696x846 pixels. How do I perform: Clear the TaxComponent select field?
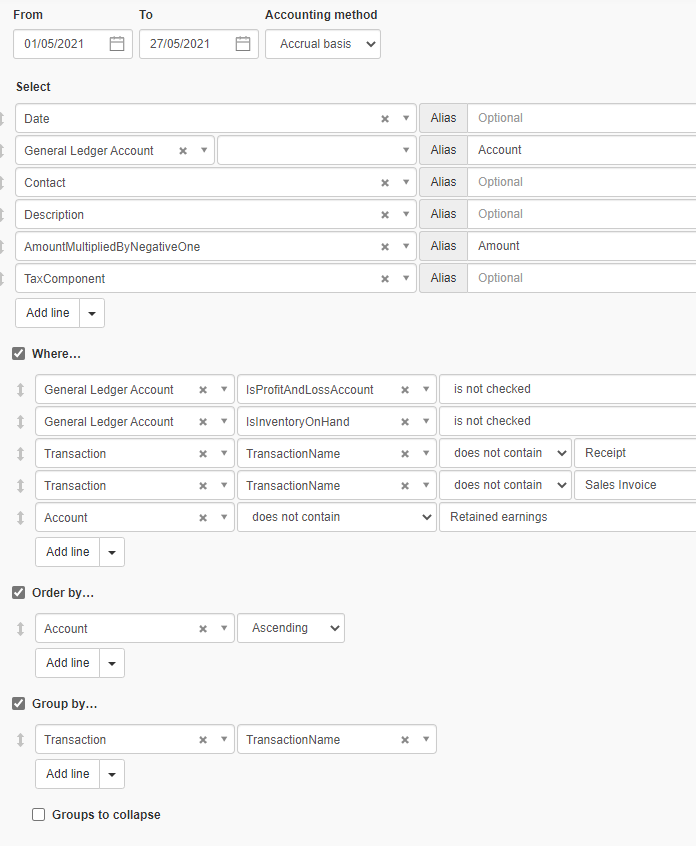pos(385,279)
